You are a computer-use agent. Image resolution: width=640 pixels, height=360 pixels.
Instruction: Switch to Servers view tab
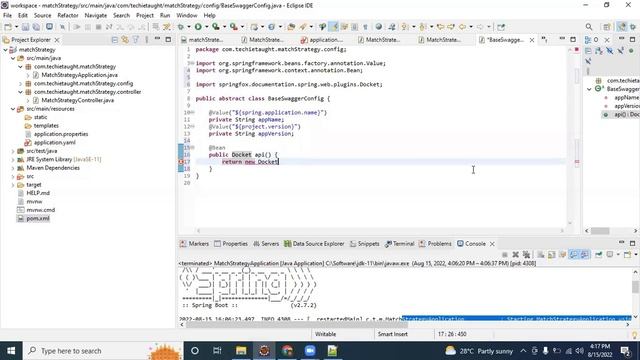(x=266, y=244)
